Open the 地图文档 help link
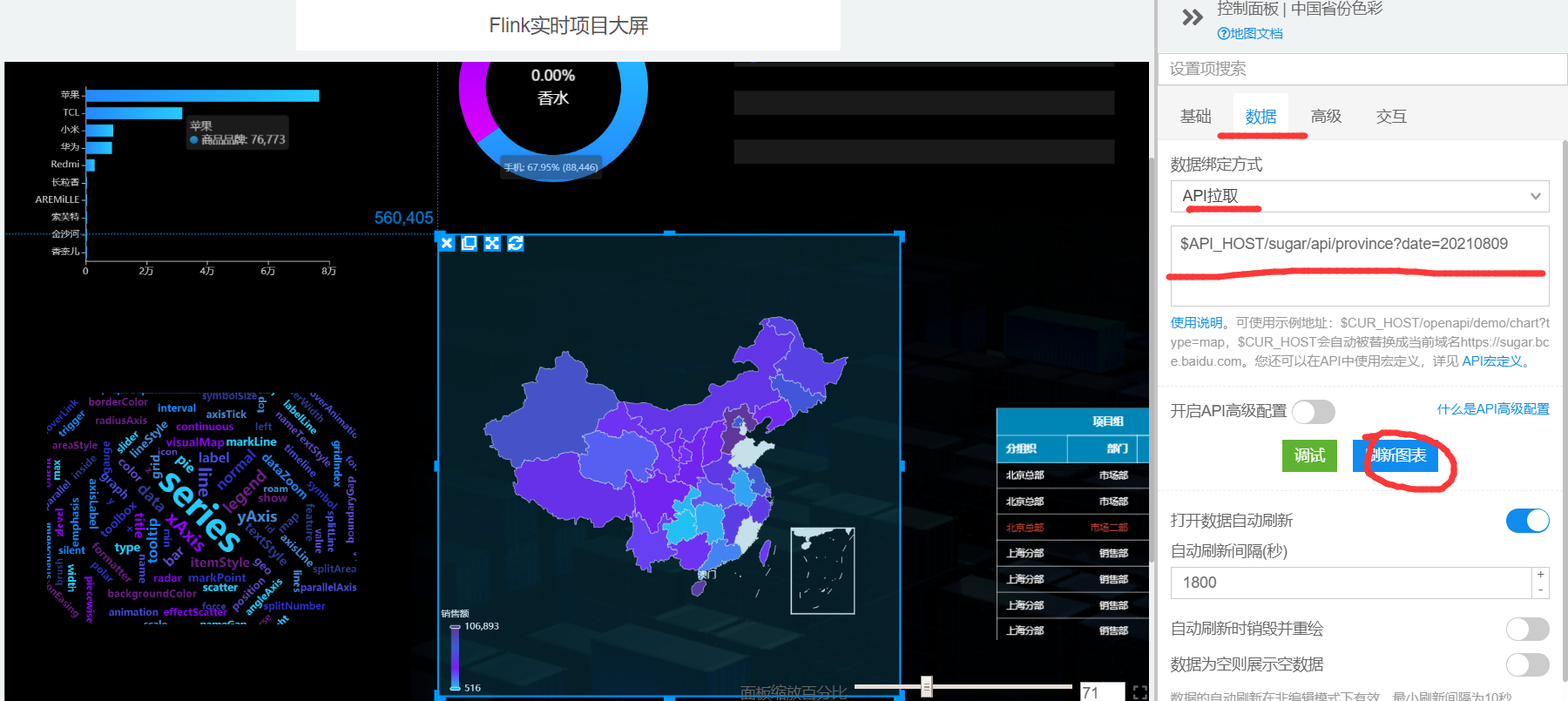Viewport: 1568px width, 701px height. click(x=1250, y=33)
